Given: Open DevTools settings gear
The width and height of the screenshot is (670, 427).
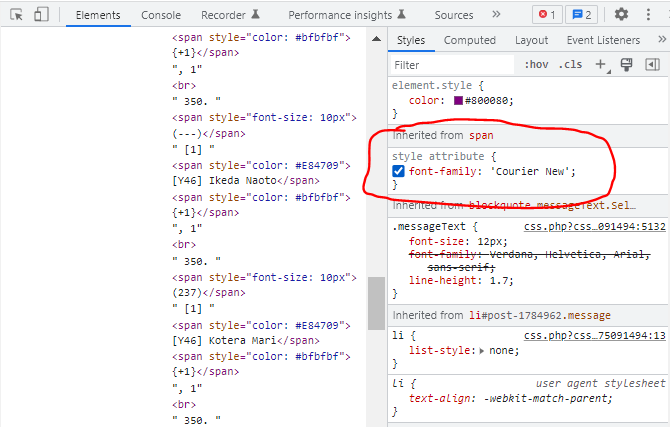Looking at the screenshot, I should 621,15.
